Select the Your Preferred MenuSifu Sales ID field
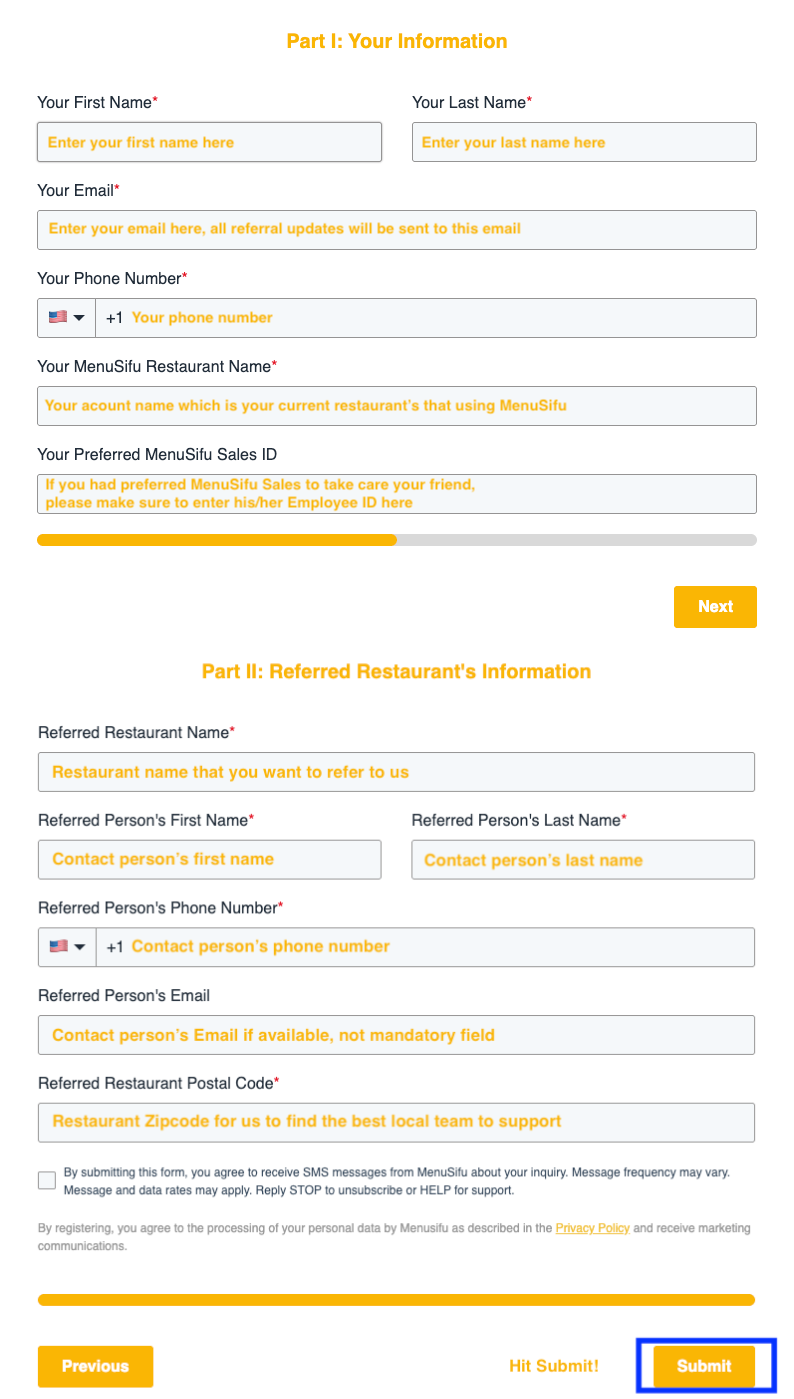Viewport: 794px width, 1399px height. tap(397, 493)
